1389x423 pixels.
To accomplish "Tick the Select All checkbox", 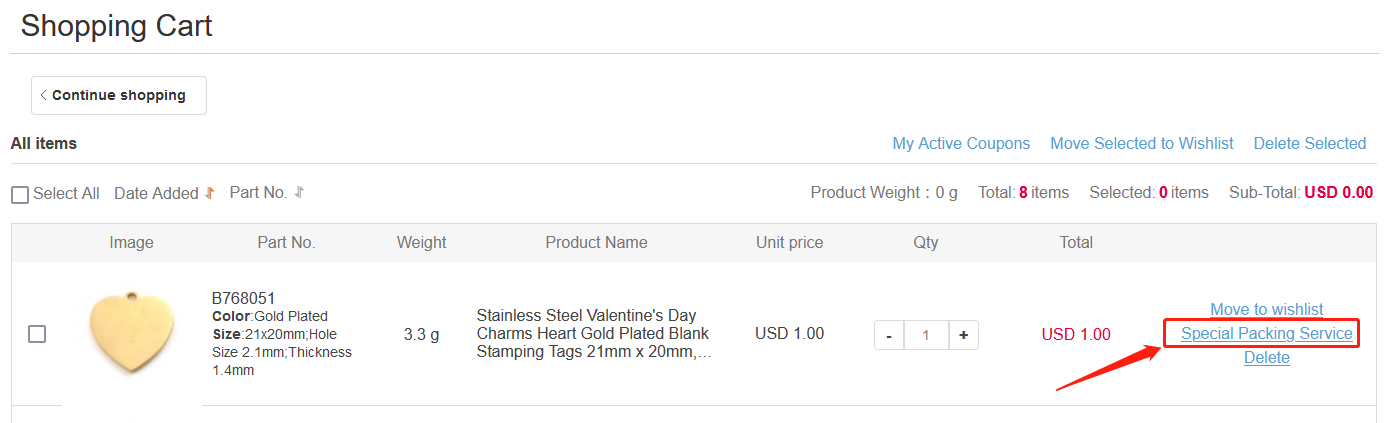I will point(20,194).
